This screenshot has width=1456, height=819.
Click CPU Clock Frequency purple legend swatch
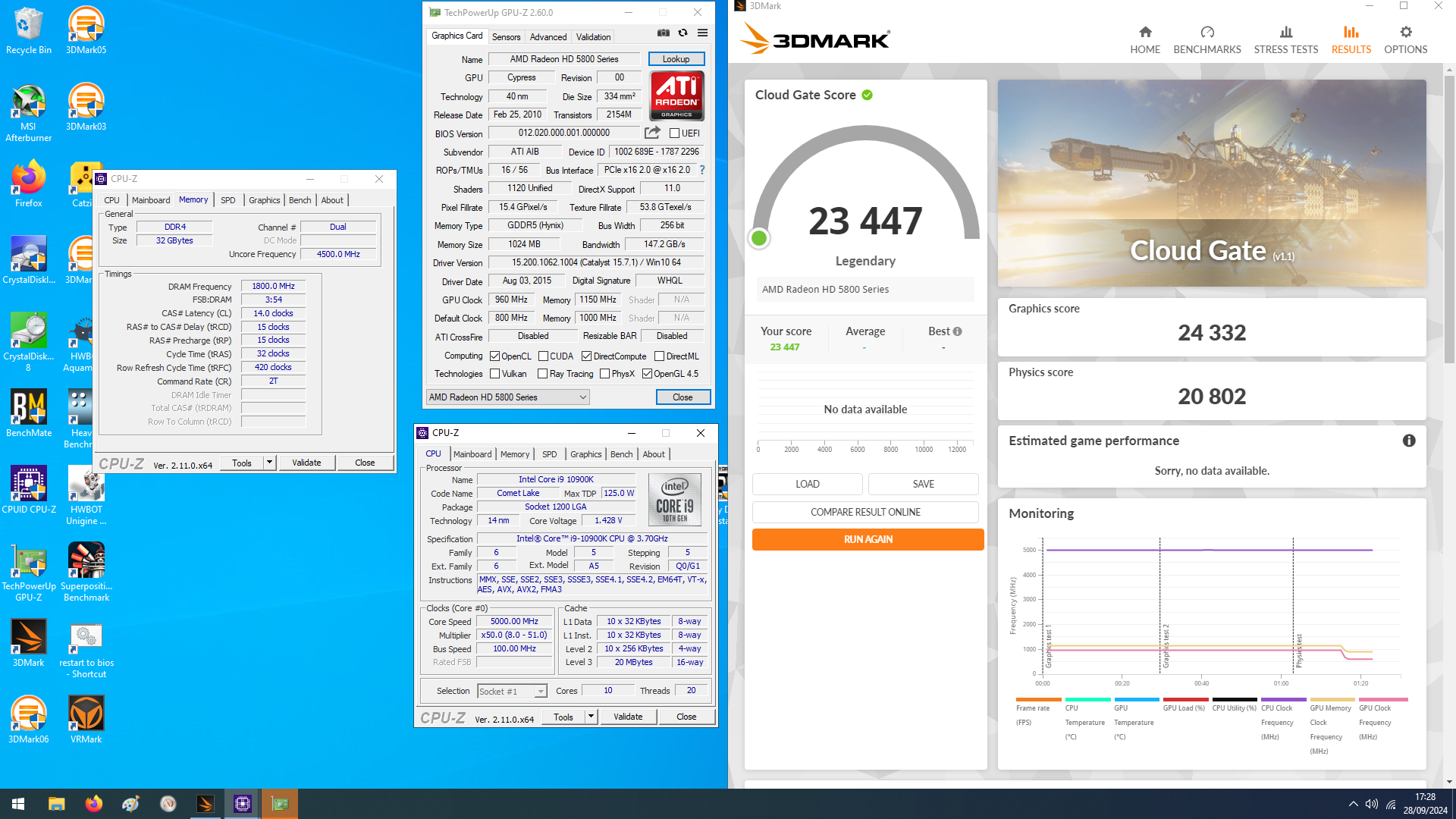coord(1283,699)
